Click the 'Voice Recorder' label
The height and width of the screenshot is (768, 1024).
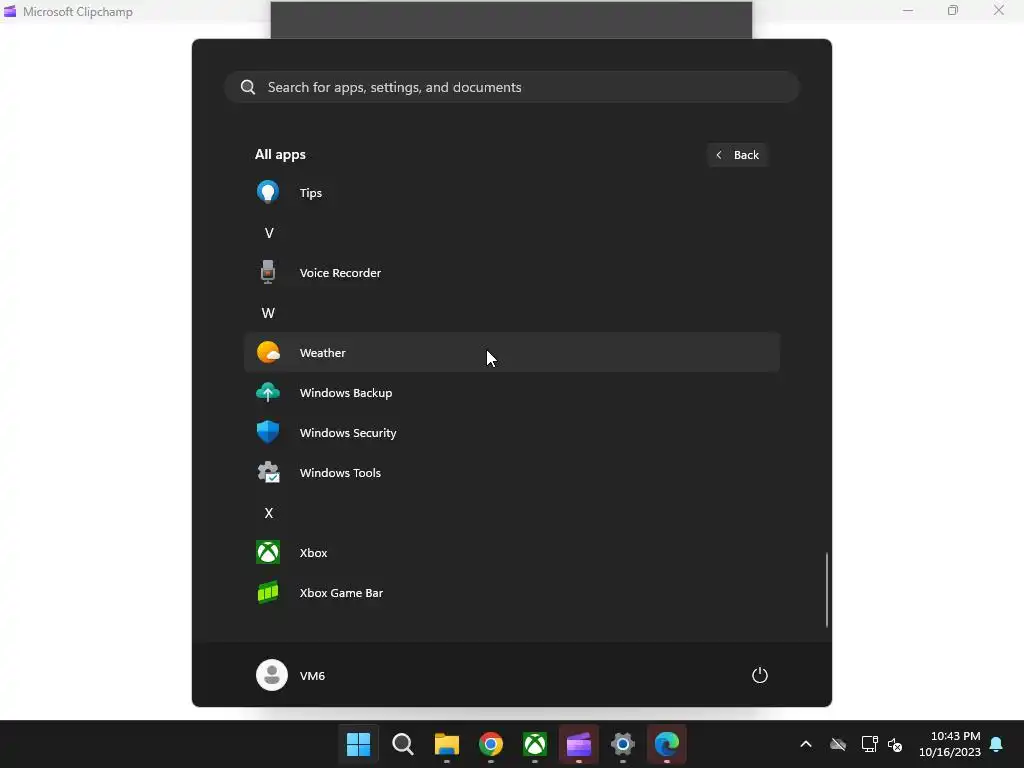(340, 273)
